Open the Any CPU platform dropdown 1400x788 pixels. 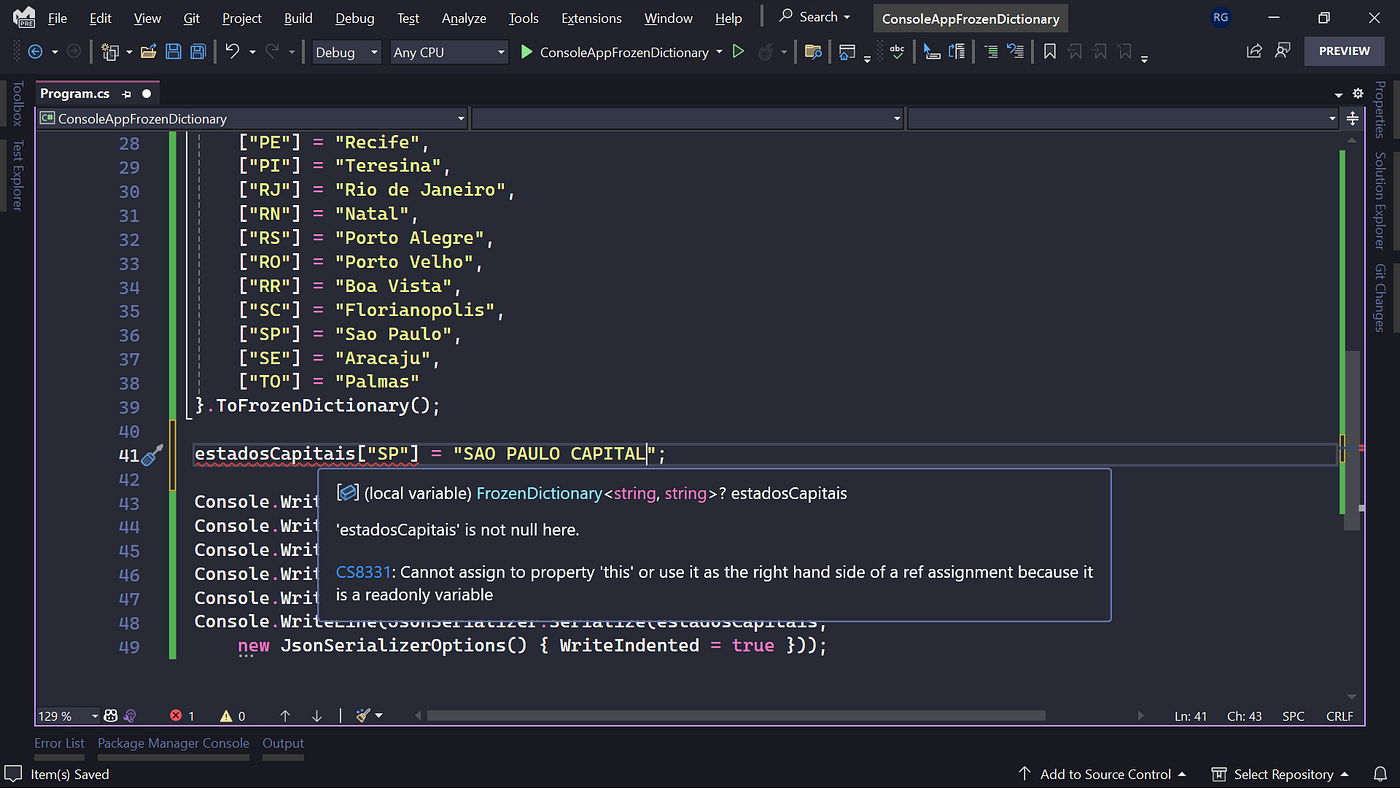[448, 52]
